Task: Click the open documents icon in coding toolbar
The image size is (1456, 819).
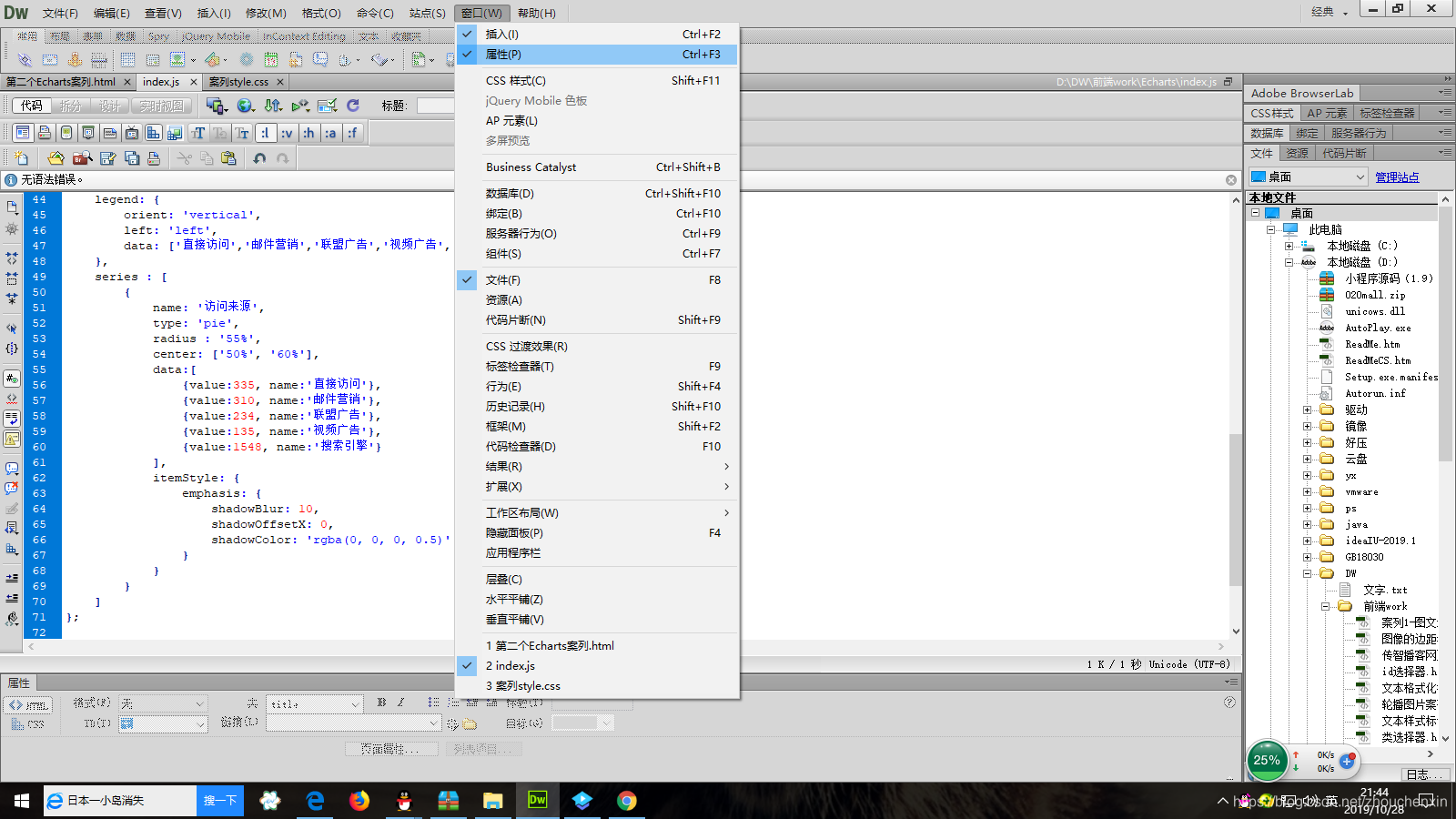Action: (12, 207)
